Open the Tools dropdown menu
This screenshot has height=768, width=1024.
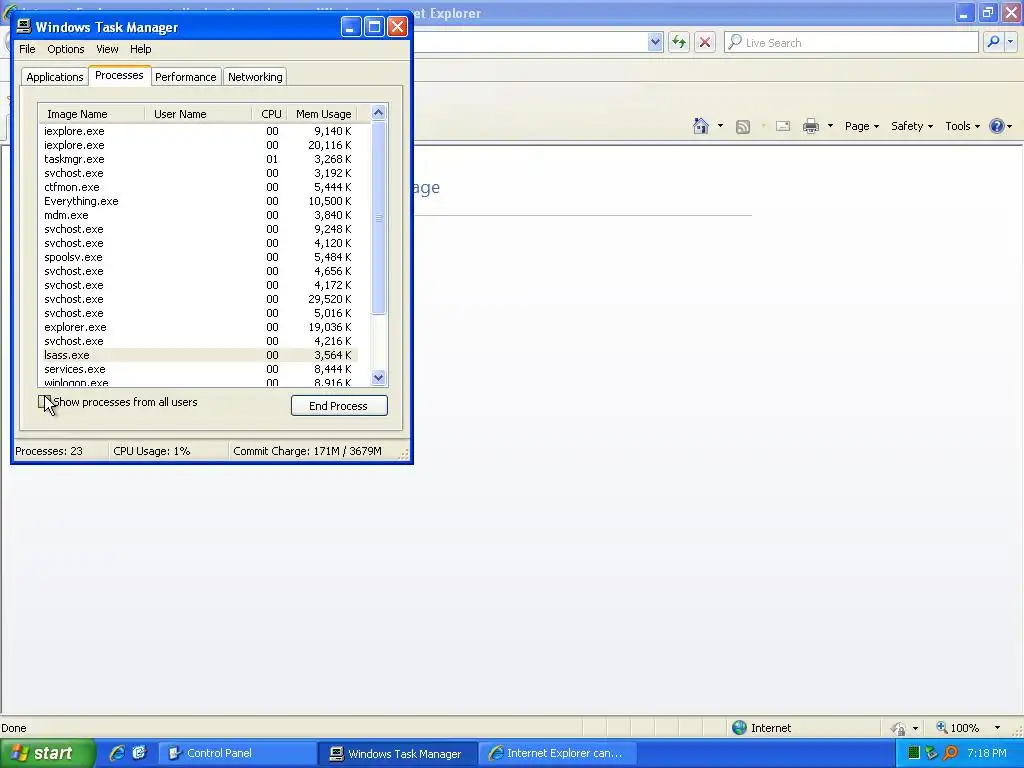[963, 126]
